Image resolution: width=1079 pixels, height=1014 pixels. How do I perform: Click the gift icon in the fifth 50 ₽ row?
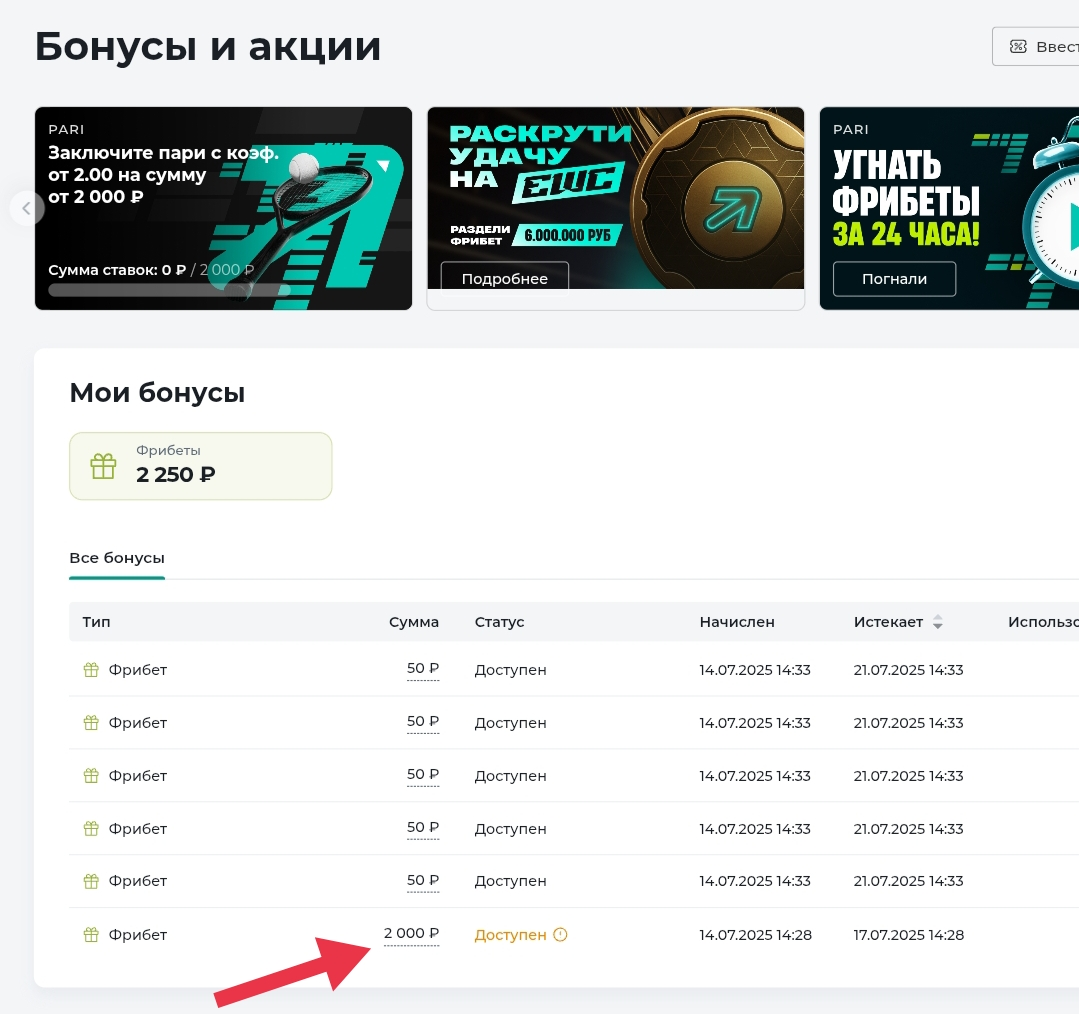[90, 880]
